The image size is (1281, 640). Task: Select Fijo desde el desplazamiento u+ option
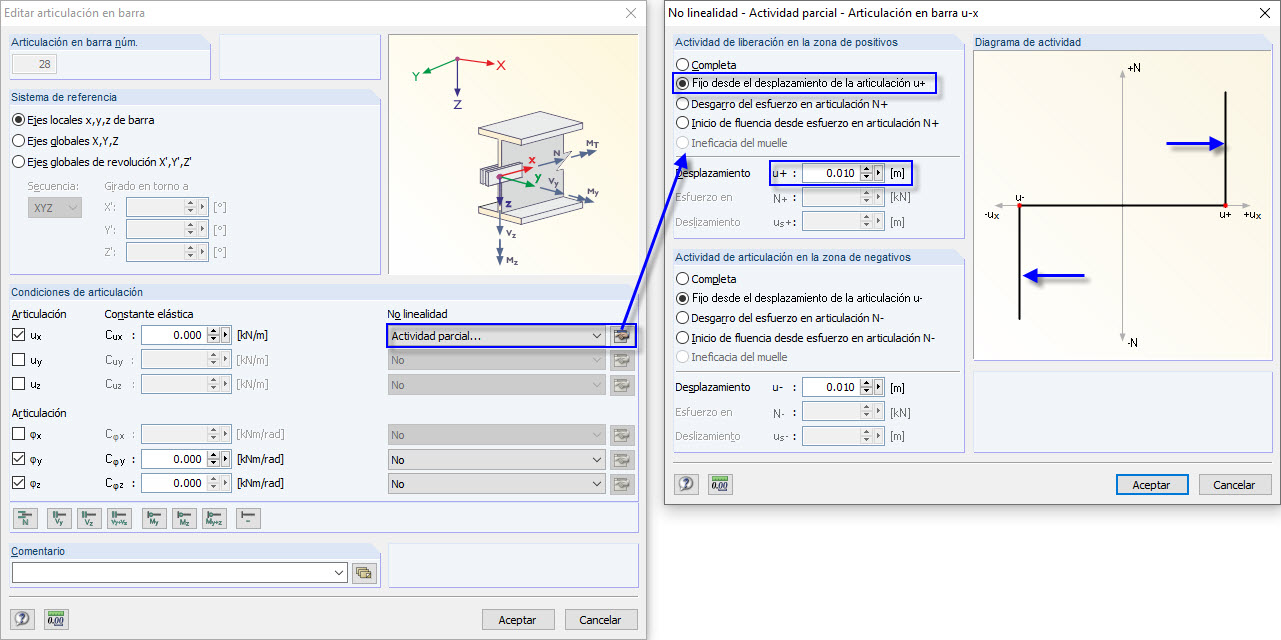(801, 84)
